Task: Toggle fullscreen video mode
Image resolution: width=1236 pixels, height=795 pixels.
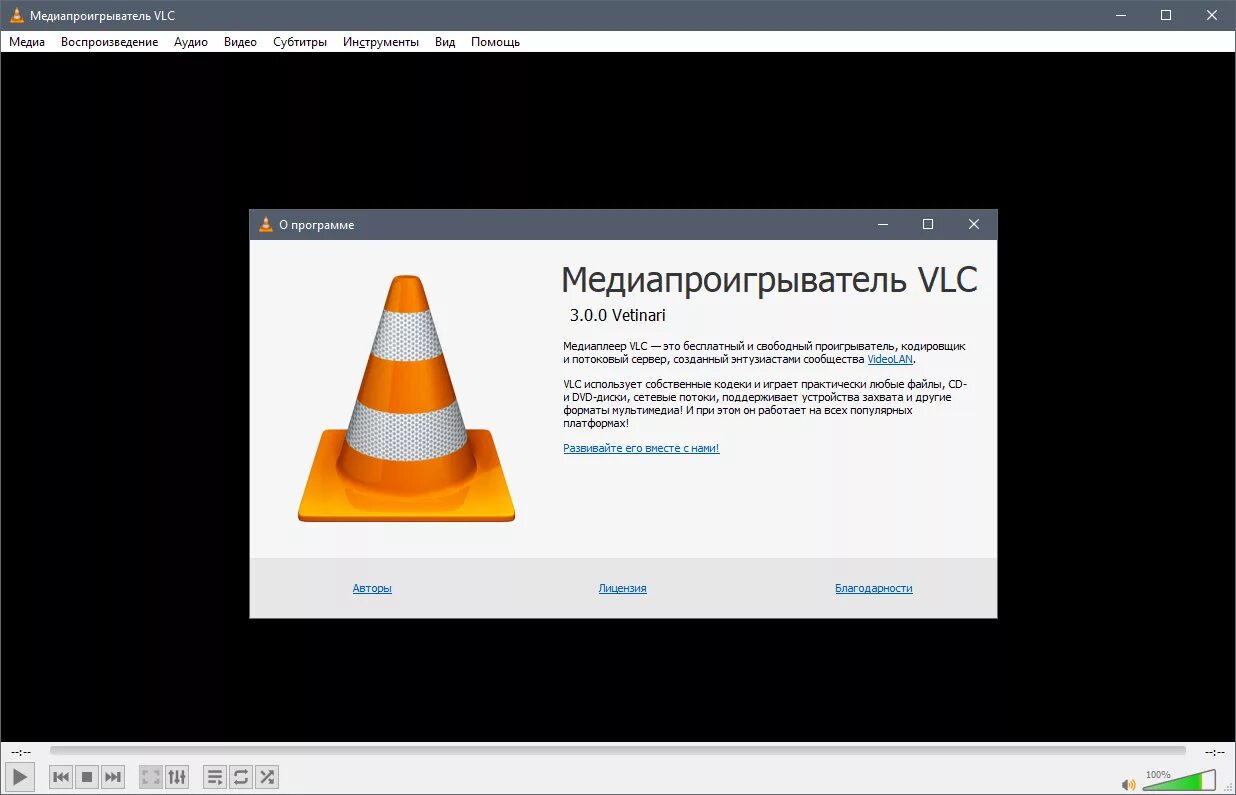Action: pos(151,776)
